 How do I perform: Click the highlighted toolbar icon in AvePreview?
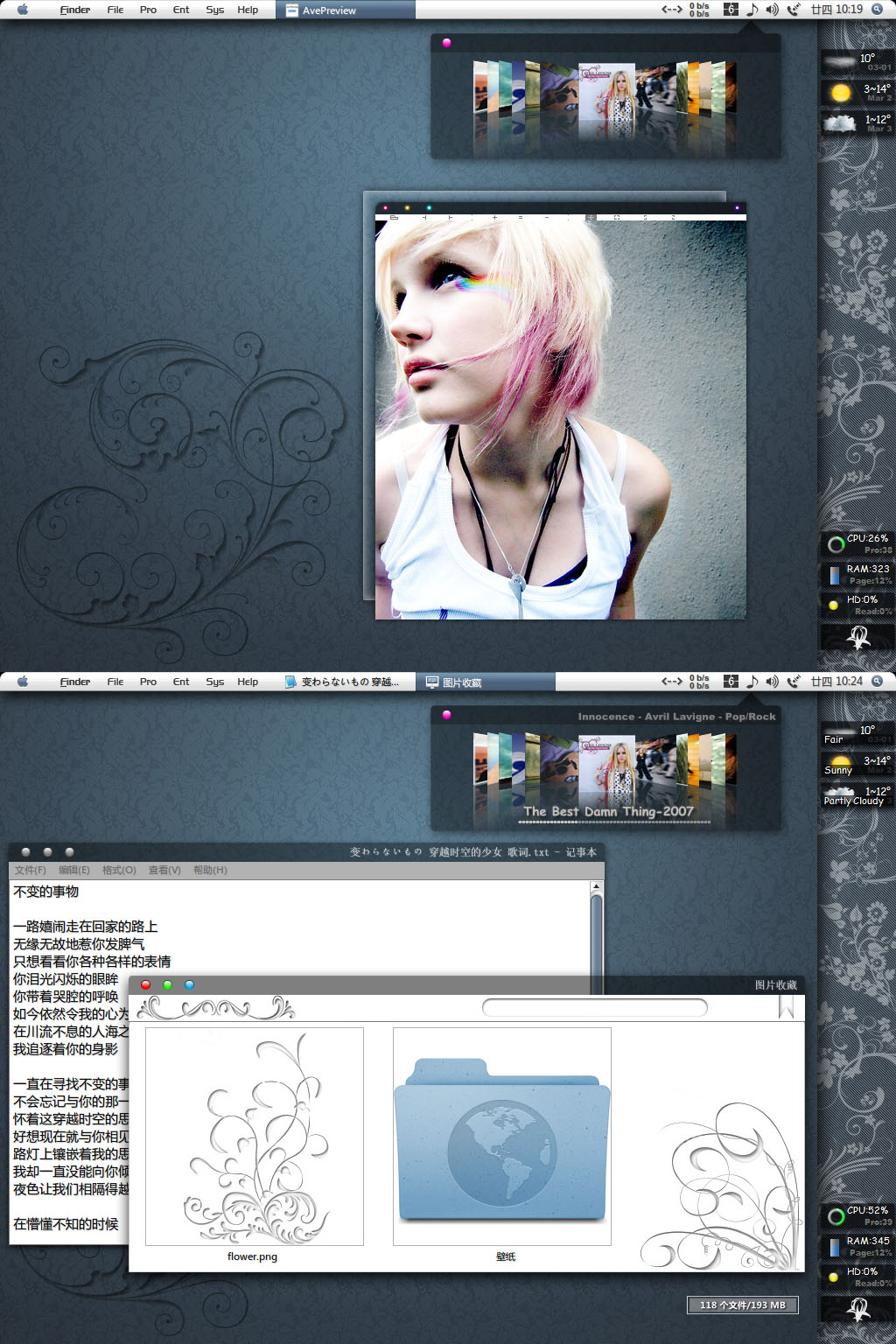[x=591, y=217]
